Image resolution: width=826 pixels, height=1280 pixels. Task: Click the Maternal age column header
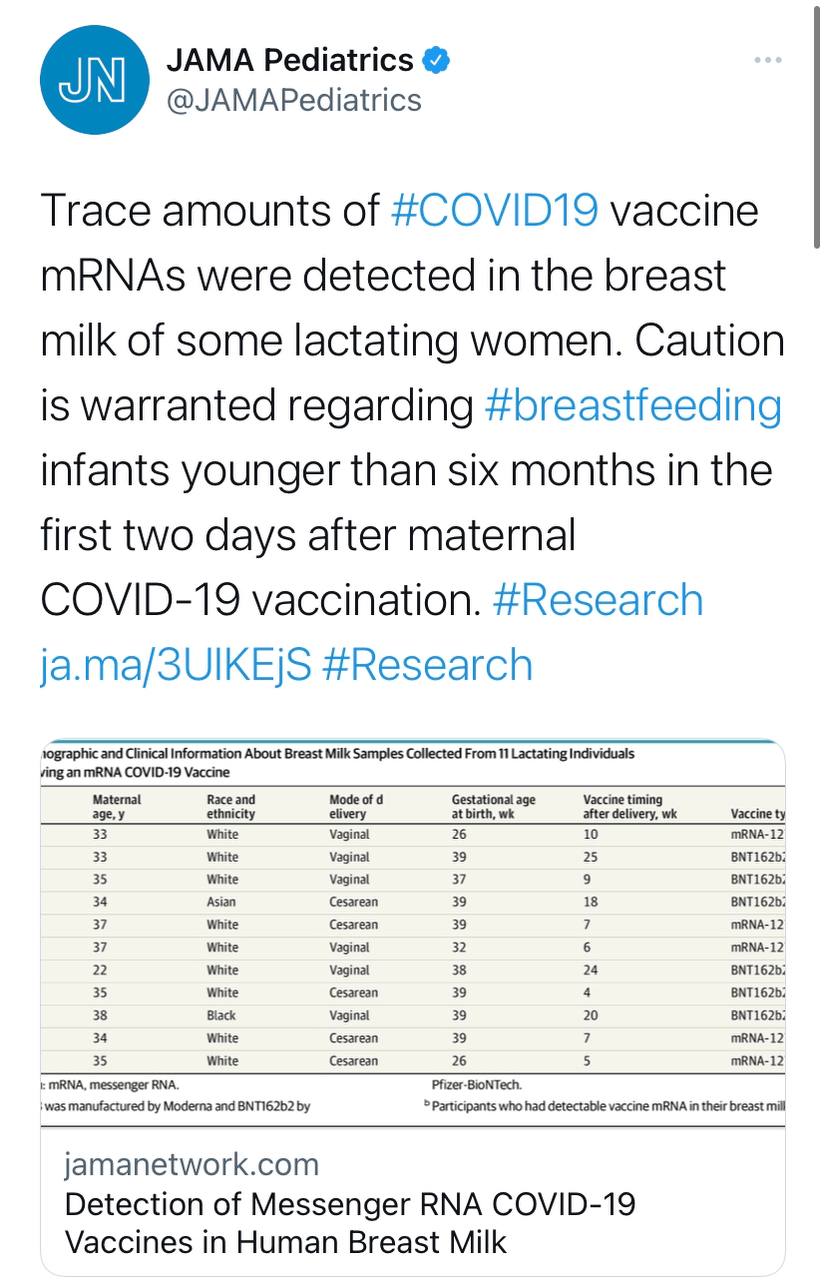tap(117, 806)
